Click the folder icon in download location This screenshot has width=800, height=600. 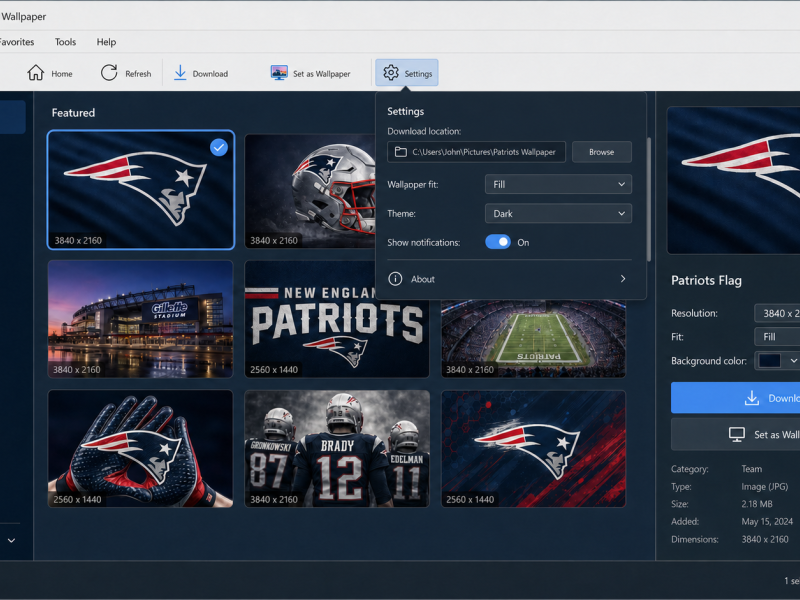click(401, 152)
